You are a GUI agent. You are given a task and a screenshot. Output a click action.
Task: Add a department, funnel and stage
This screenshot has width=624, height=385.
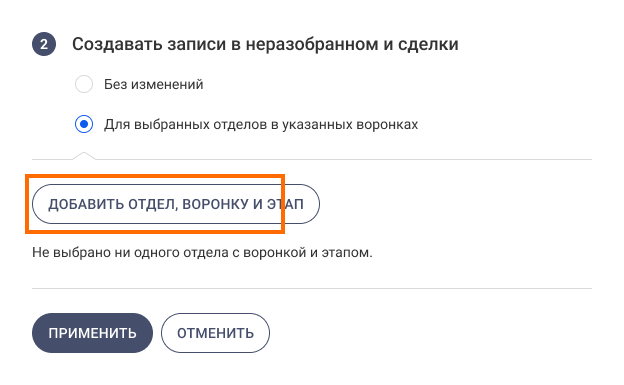coord(176,204)
